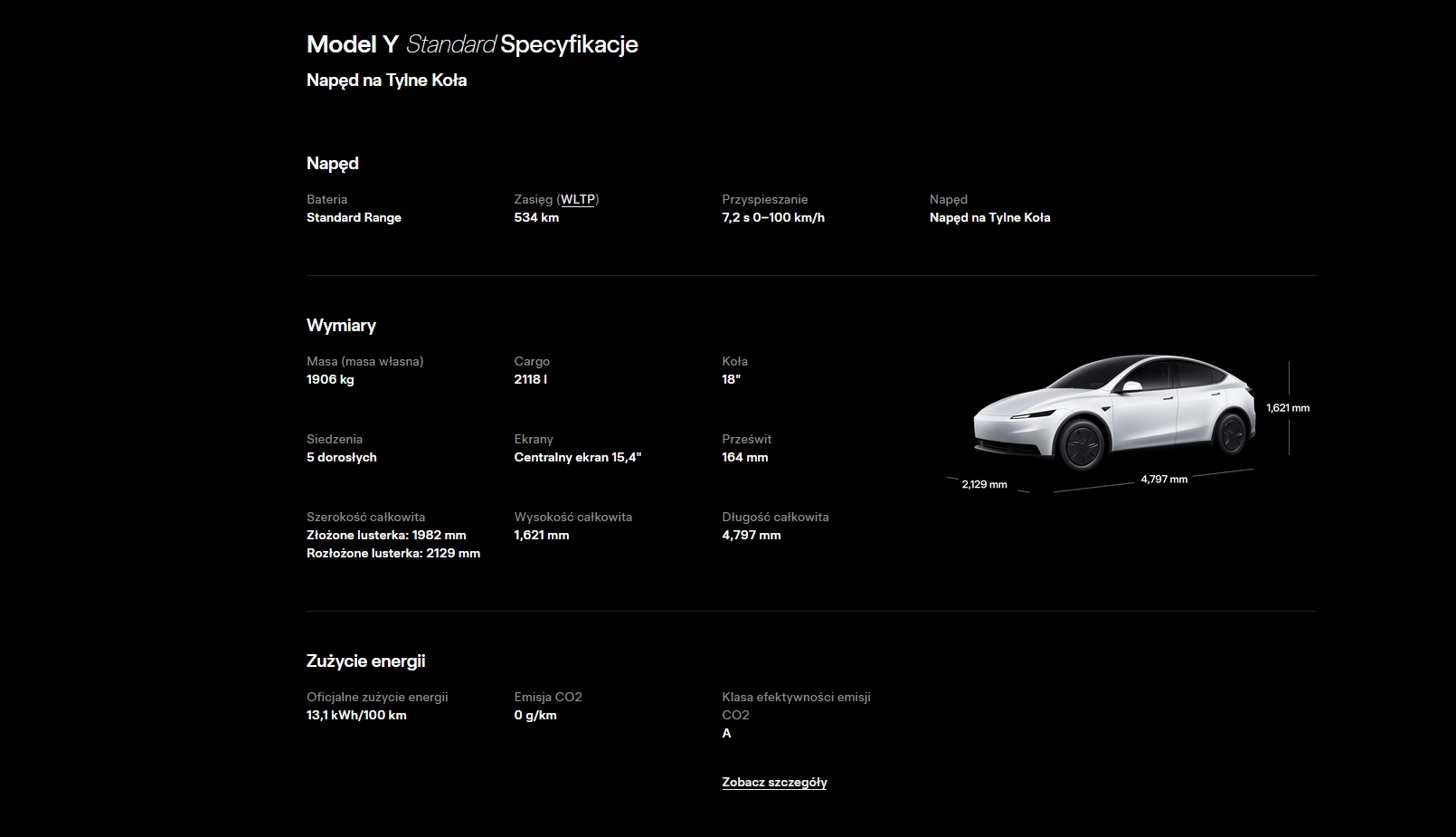Click the Zużycie energii section heading
Image resolution: width=1456 pixels, height=837 pixels.
(365, 661)
